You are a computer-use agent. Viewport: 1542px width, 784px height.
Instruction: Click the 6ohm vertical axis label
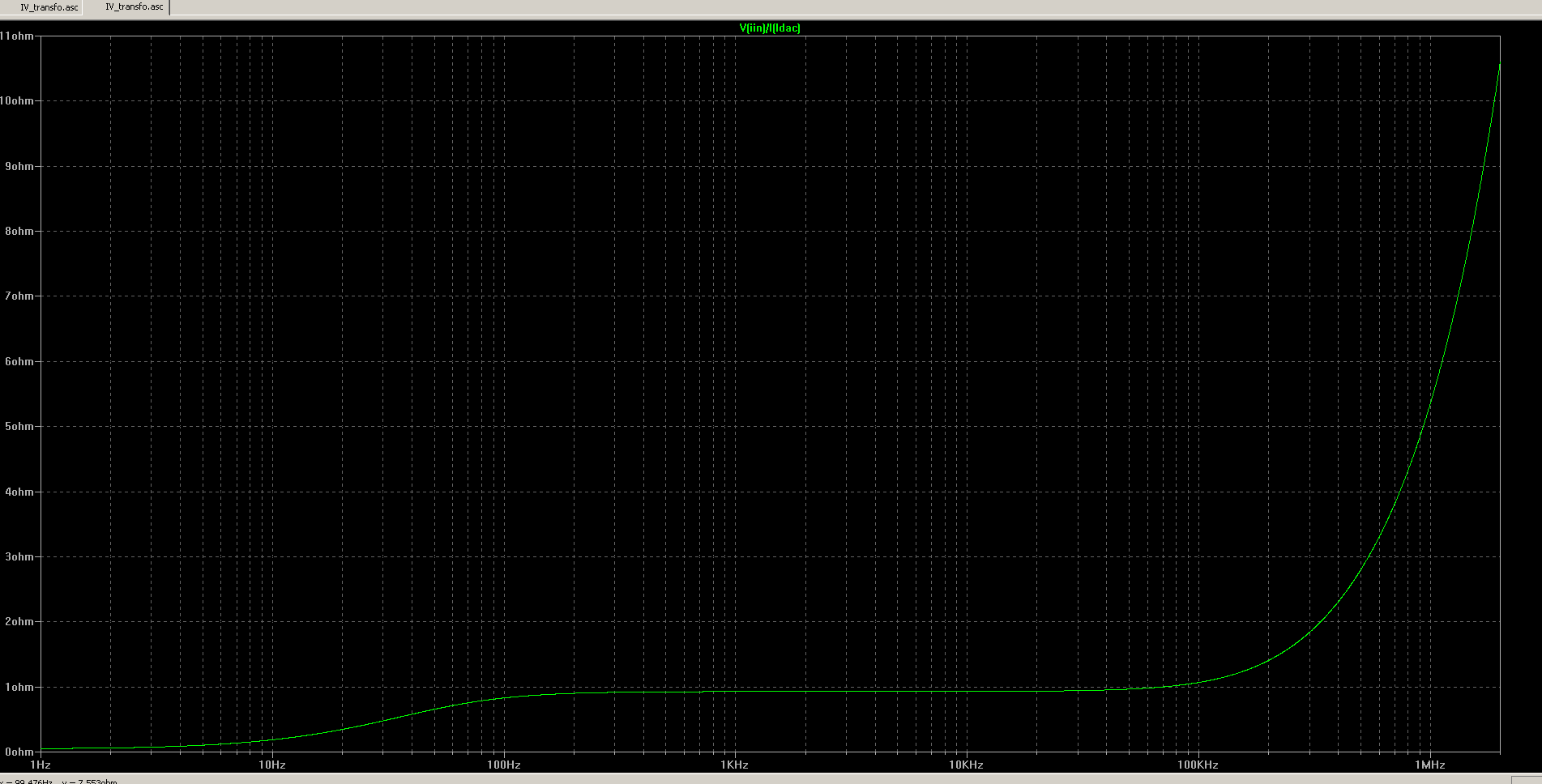(19, 362)
